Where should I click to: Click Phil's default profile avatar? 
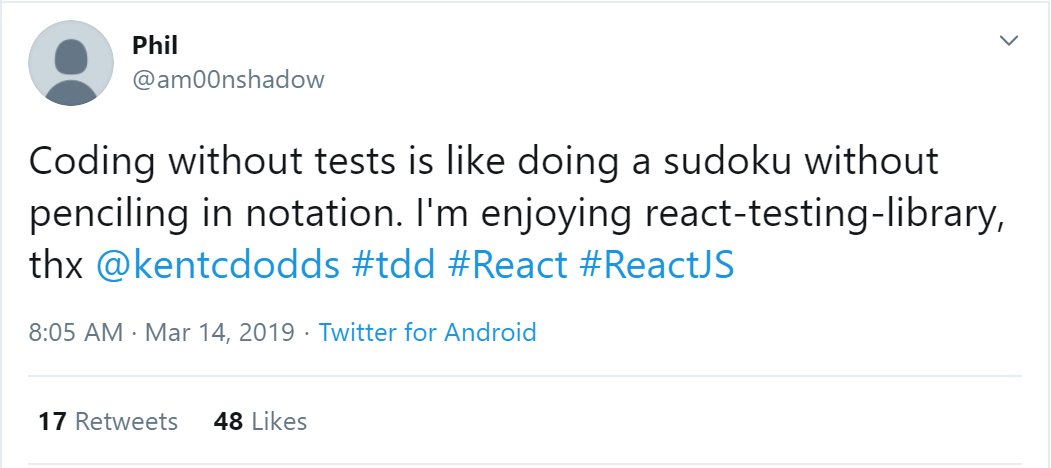tap(70, 62)
